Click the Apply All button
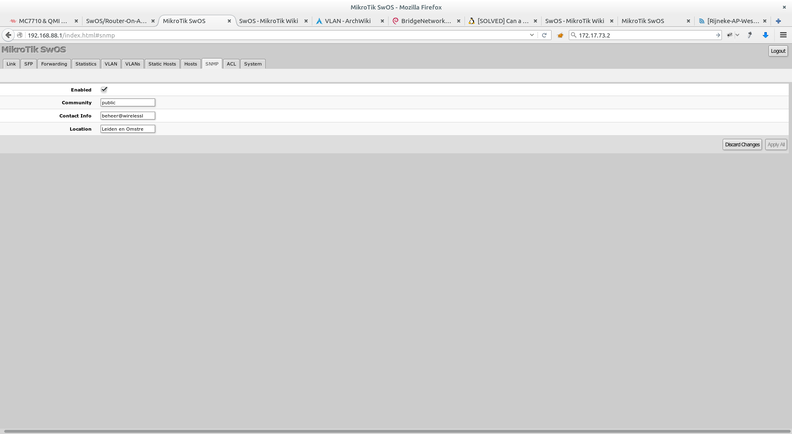Viewport: 792px width, 434px height. click(776, 144)
